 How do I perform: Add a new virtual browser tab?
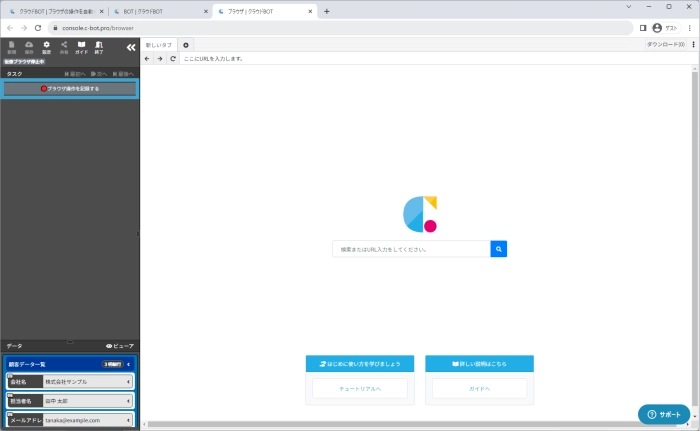pyautogui.click(x=186, y=45)
